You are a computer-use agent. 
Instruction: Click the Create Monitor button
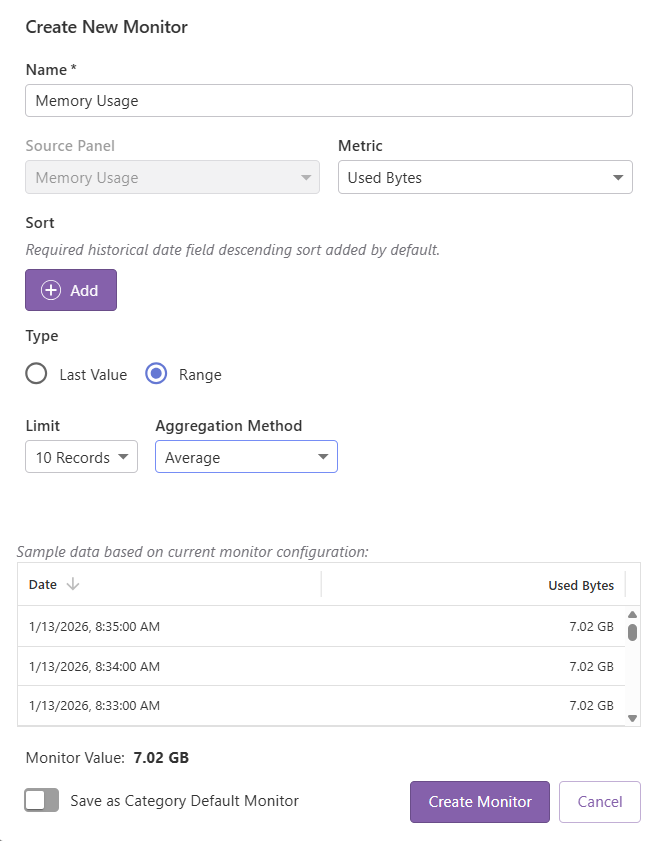point(479,801)
